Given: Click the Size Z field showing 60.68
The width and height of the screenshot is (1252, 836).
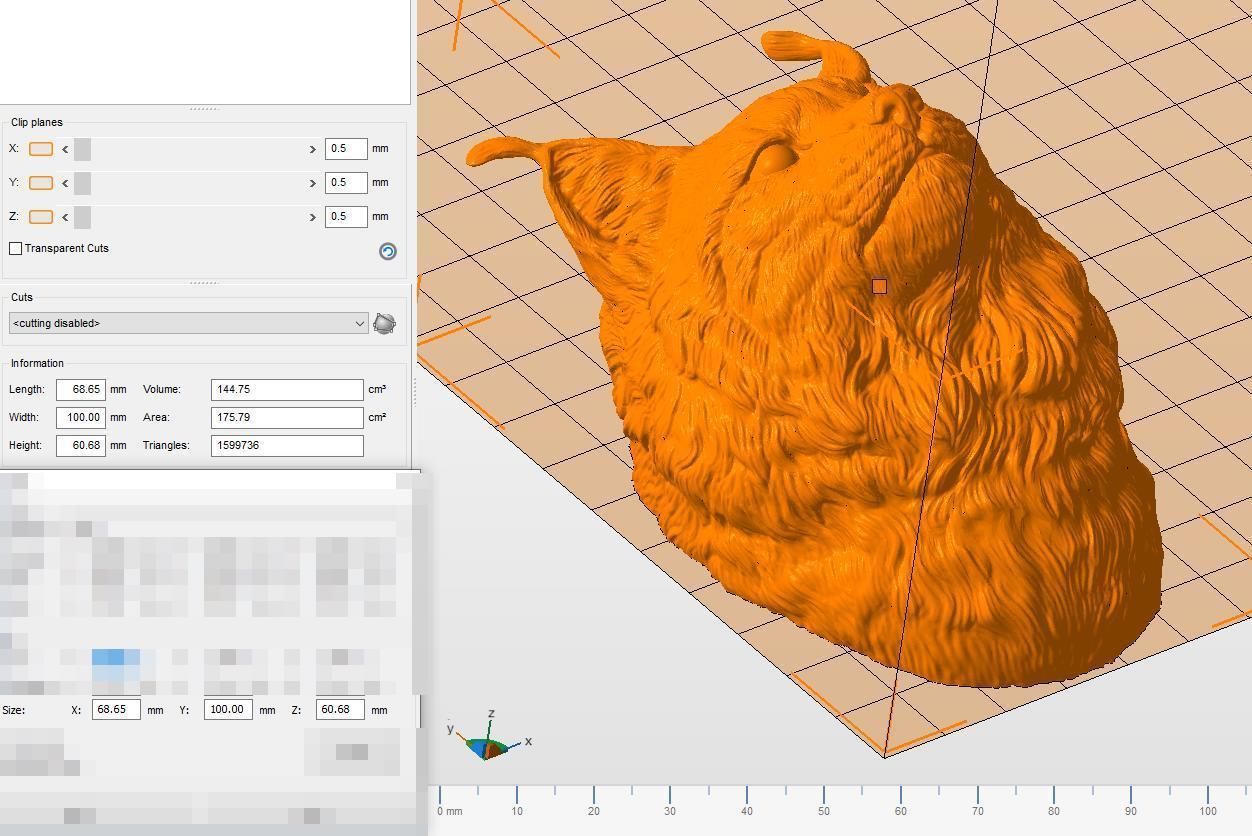Looking at the screenshot, I should (340, 710).
